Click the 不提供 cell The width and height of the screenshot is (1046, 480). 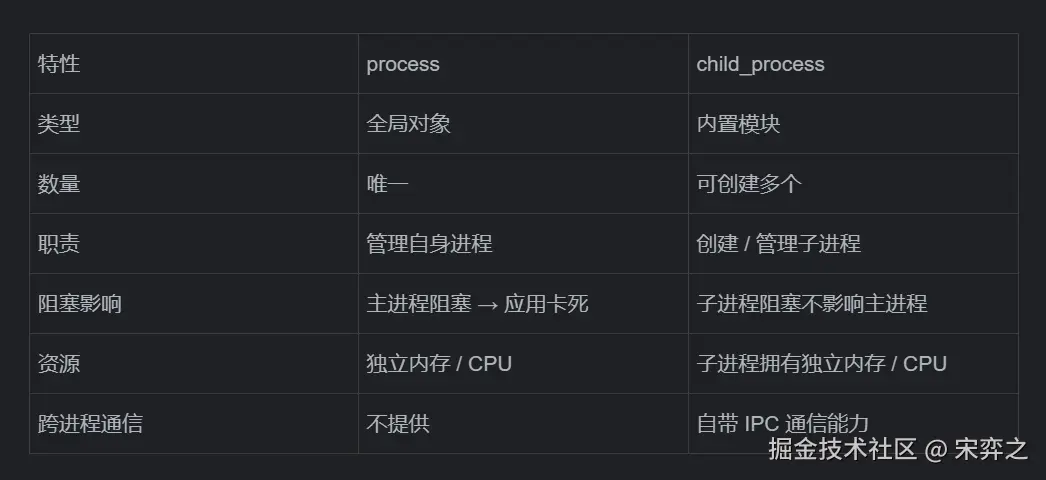397,424
